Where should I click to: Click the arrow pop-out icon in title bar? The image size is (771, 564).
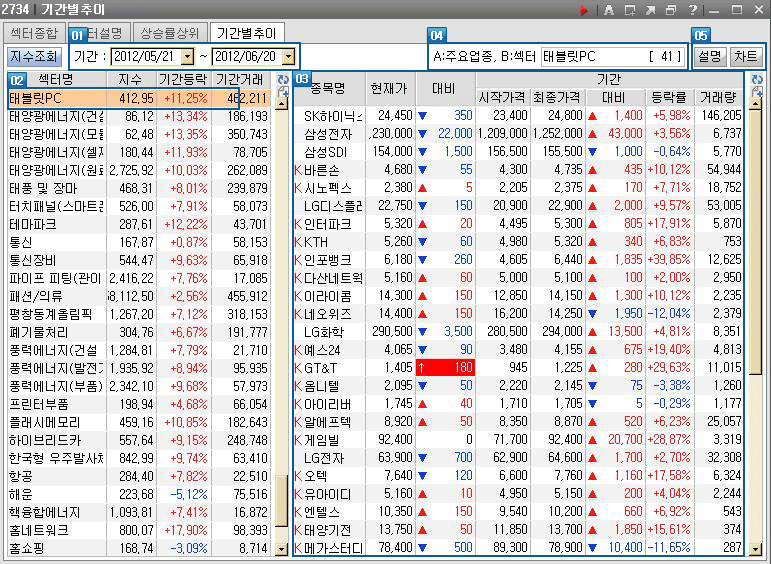(650, 10)
